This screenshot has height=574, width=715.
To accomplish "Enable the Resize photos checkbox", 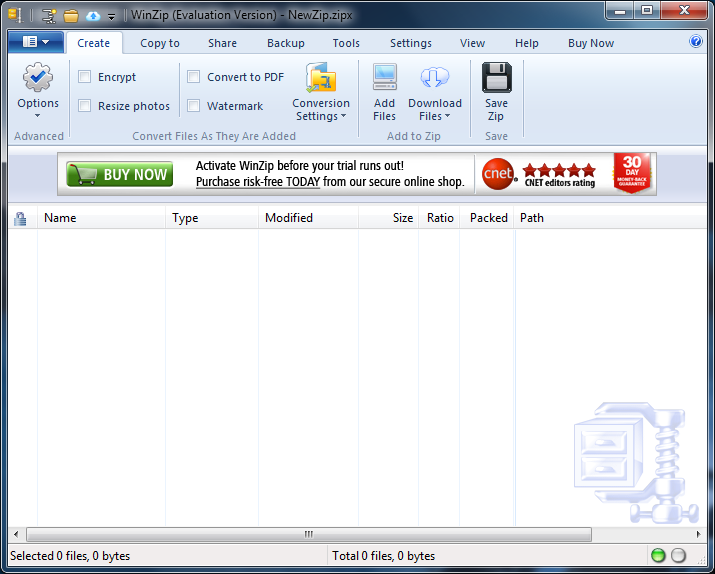I will point(84,106).
